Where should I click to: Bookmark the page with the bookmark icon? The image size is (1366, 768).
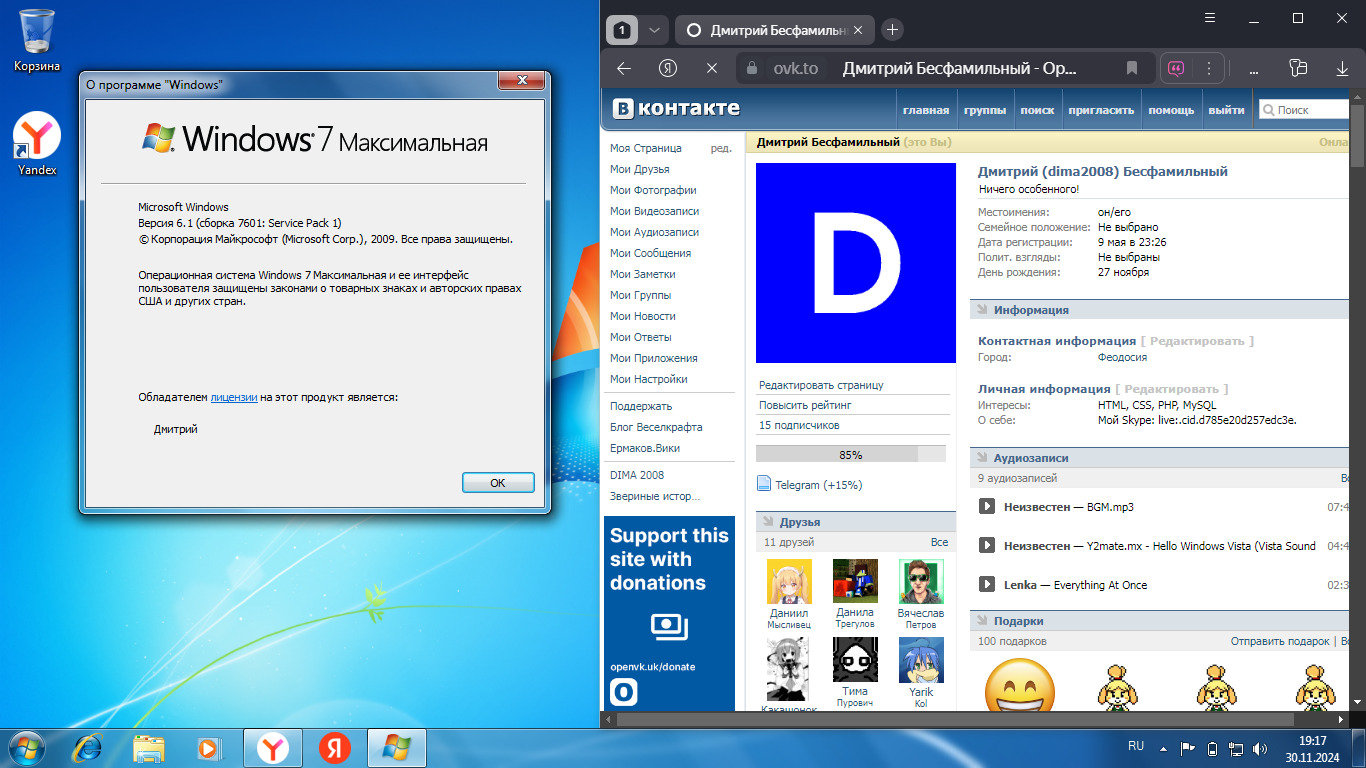pos(1132,68)
